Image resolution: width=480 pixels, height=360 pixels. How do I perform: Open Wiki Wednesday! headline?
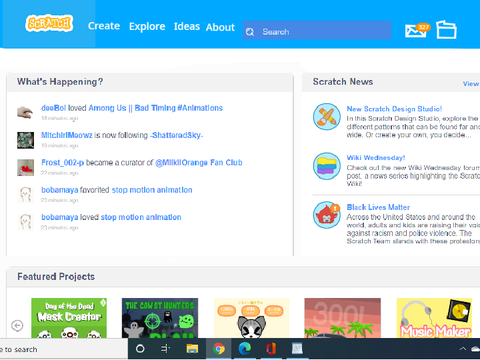pyautogui.click(x=376, y=158)
